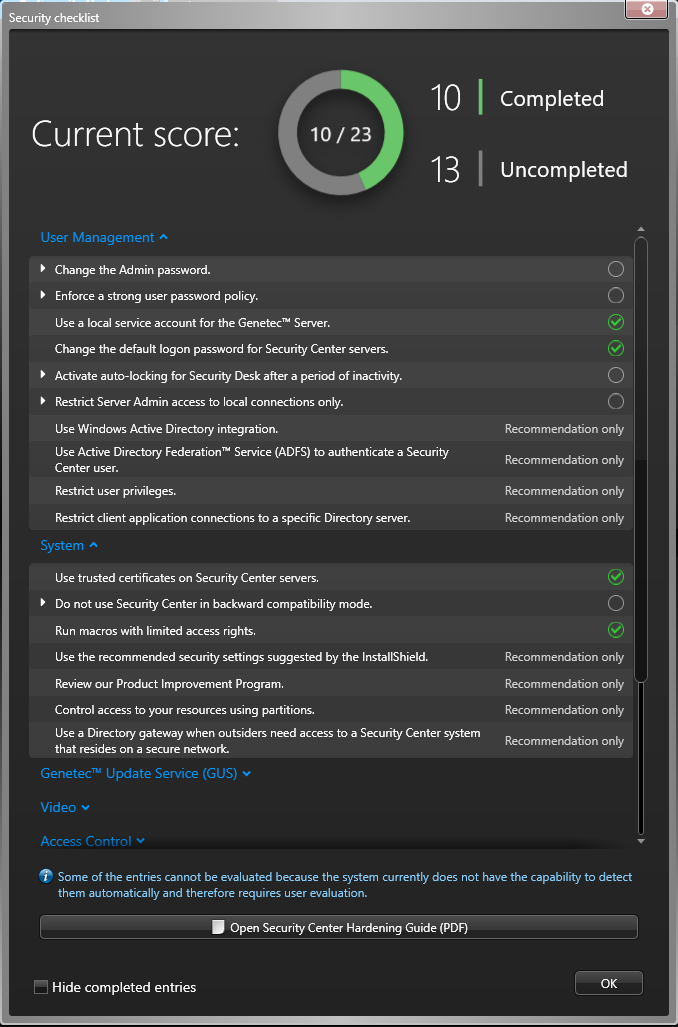Toggle Hide completed entries checkbox
This screenshot has height=1027, width=678.
(41, 987)
